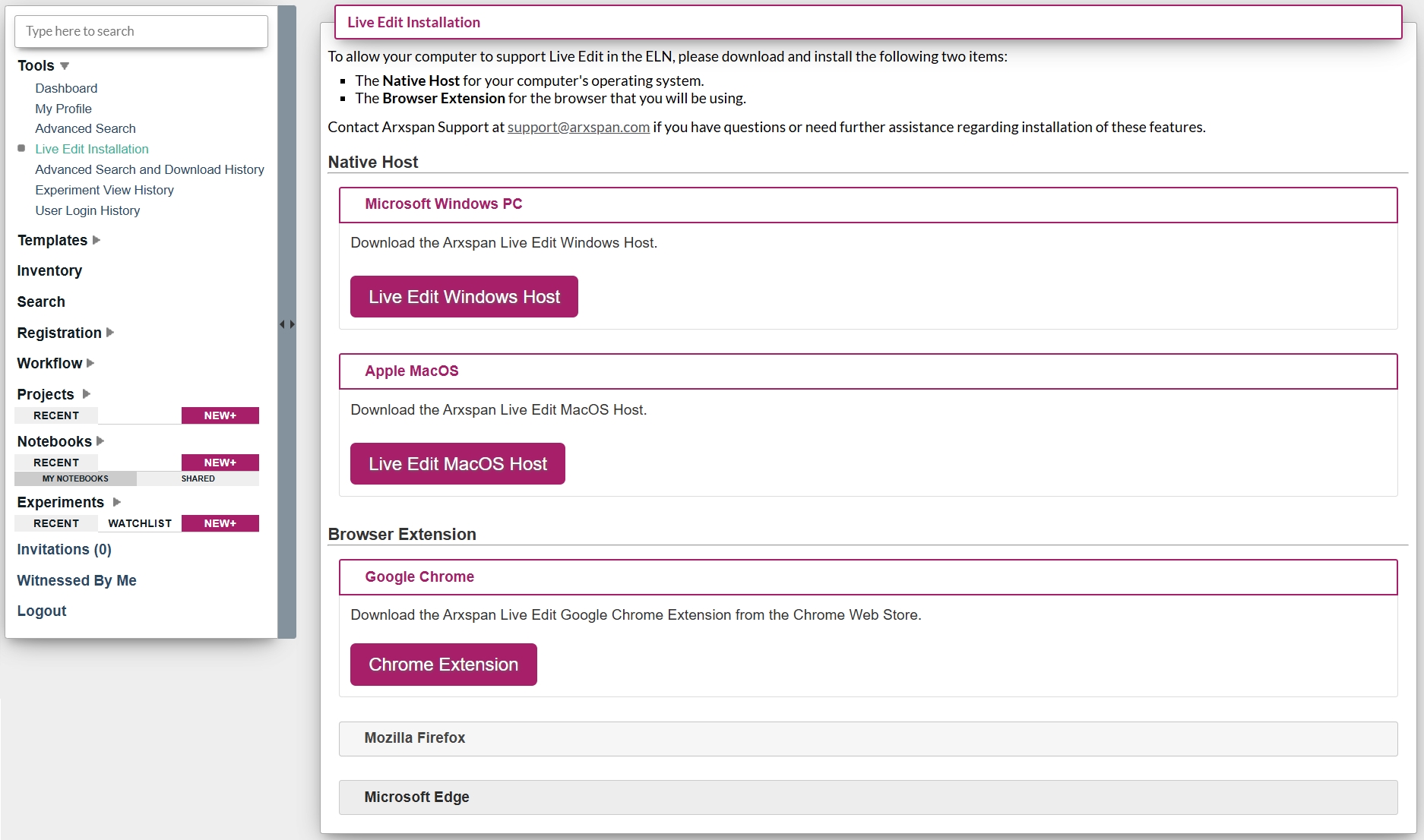Collapse the Apple MacOS section
The width and height of the screenshot is (1424, 840).
(868, 371)
